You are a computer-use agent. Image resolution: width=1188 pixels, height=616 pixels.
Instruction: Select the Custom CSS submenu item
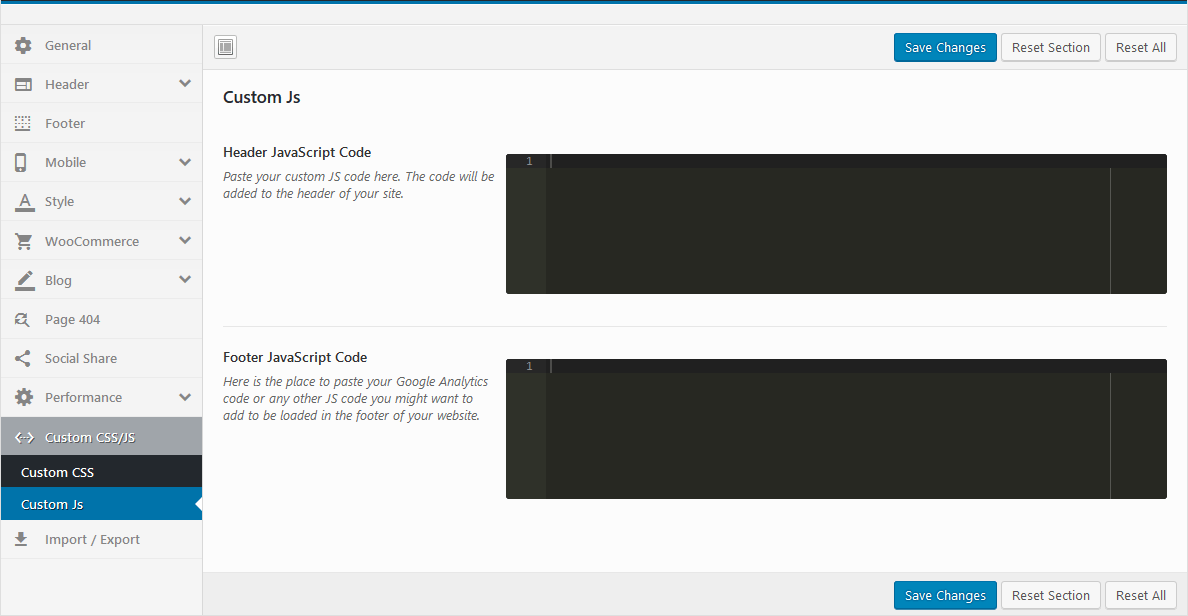(x=102, y=472)
